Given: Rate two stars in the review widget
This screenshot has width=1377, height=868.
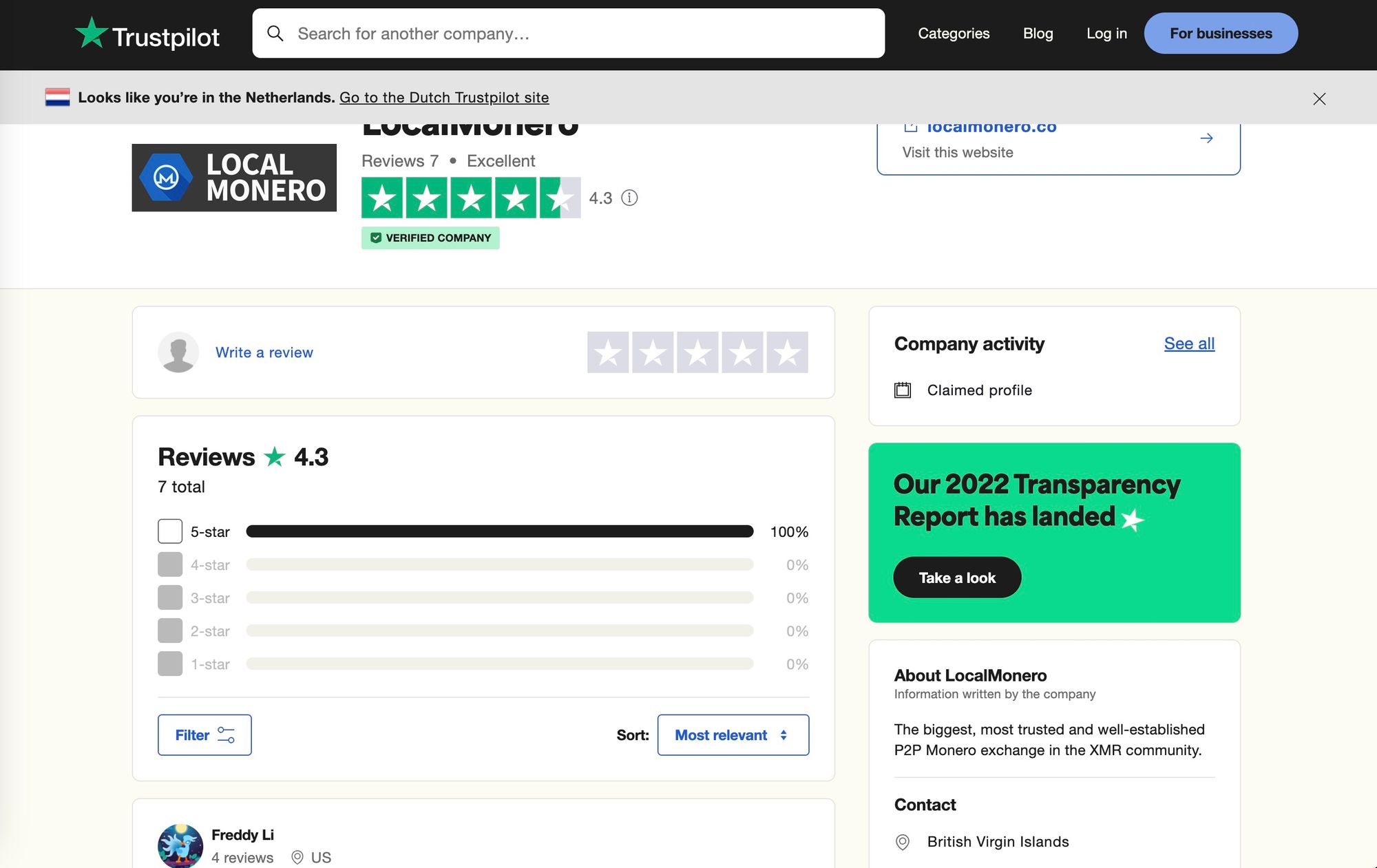Looking at the screenshot, I should coord(653,352).
